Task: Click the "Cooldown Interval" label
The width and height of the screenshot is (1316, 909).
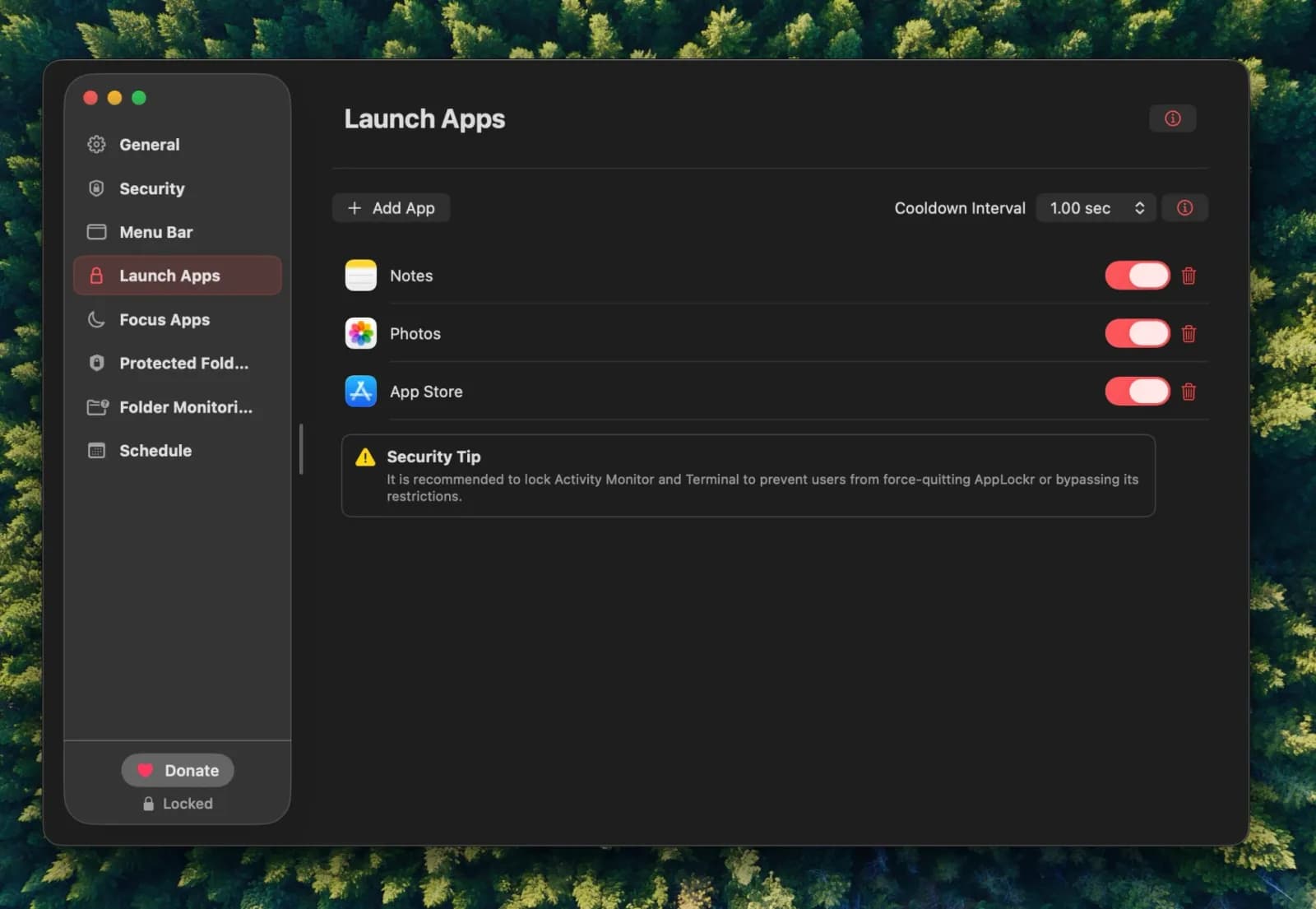Action: click(960, 208)
